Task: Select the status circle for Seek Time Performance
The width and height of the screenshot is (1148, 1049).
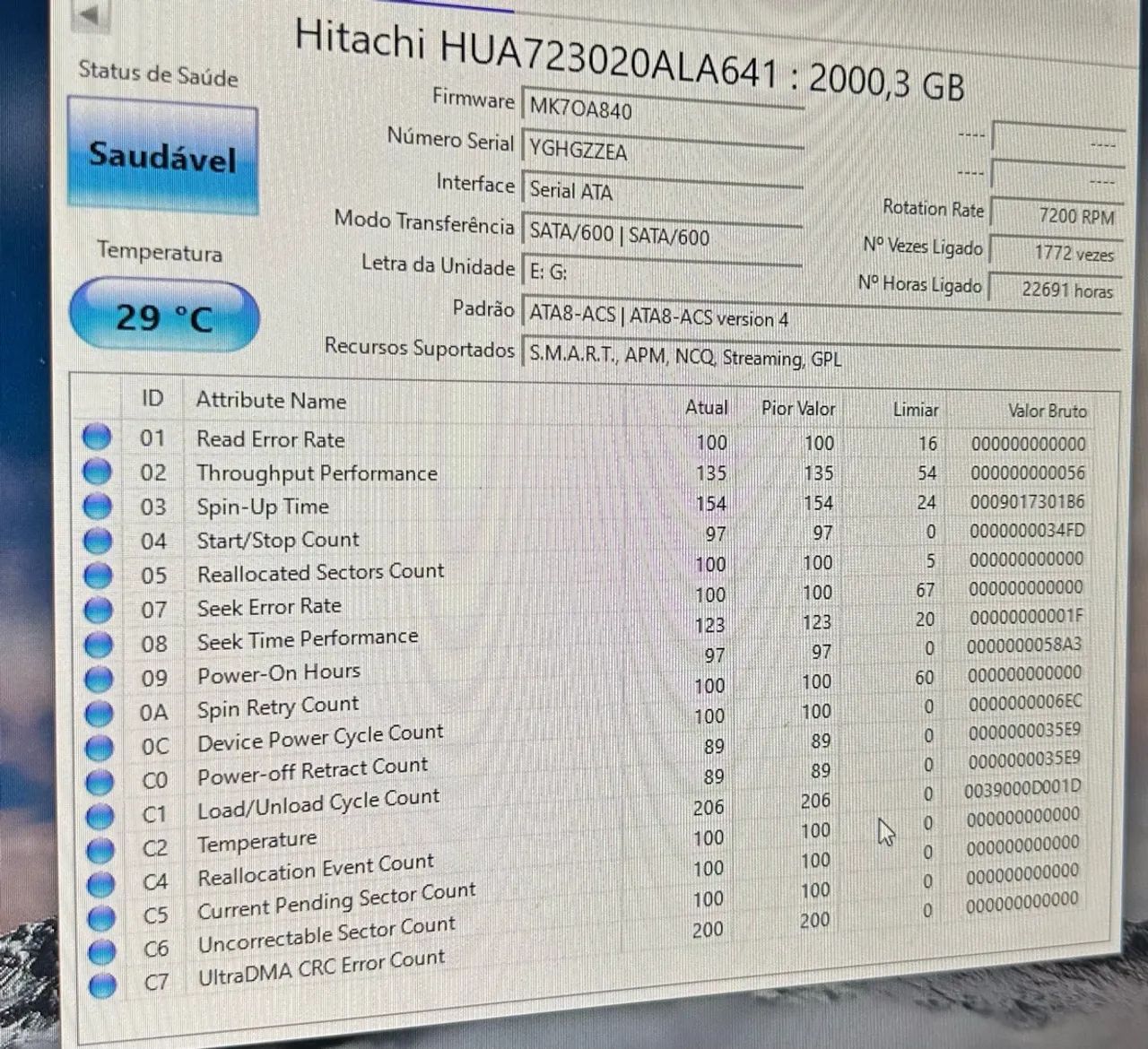Action: pos(98,644)
